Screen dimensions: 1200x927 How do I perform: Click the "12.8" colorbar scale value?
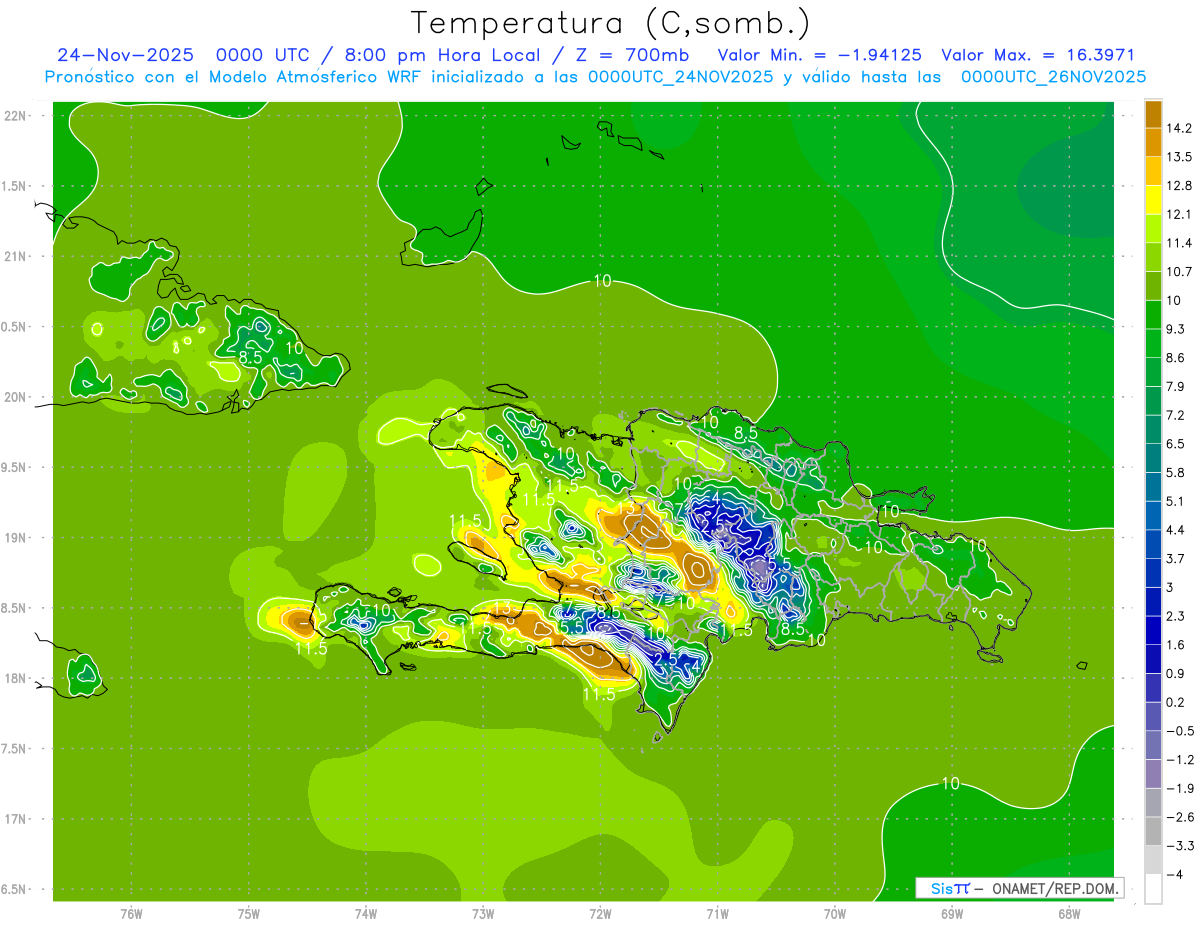tap(1180, 185)
